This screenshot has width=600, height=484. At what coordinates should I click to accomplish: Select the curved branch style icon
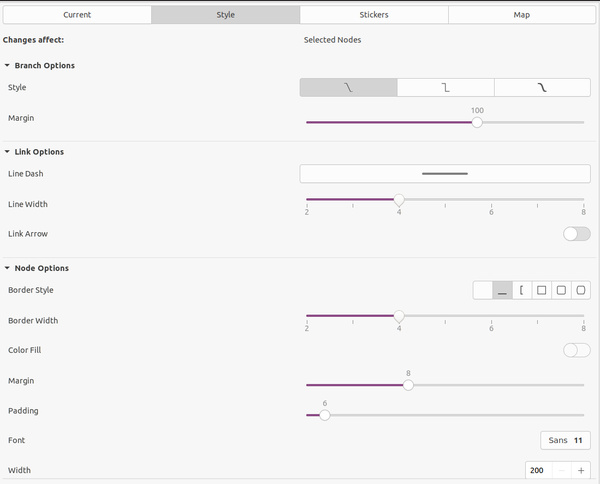click(542, 88)
